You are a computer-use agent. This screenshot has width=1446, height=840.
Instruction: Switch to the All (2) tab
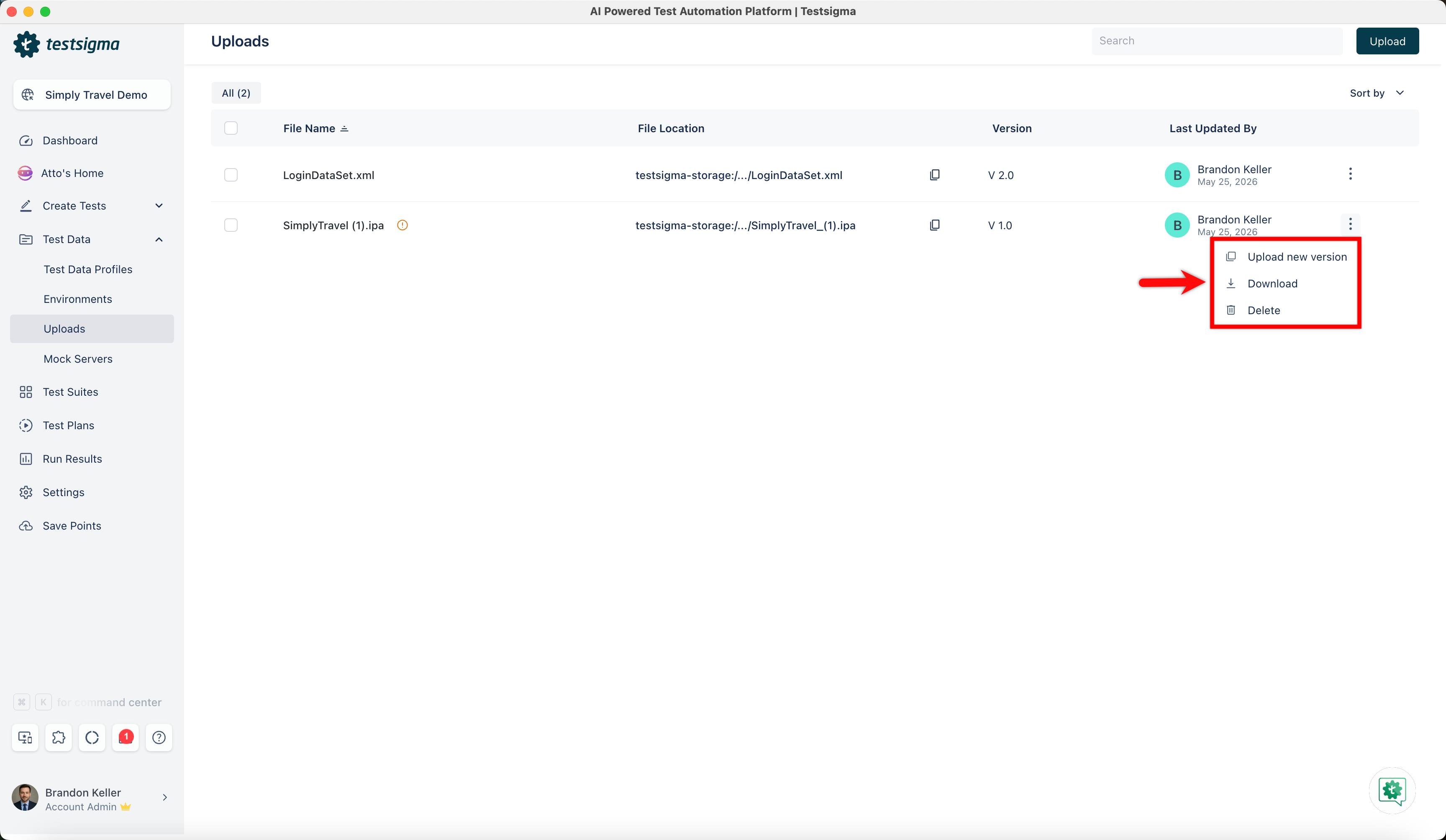tap(236, 93)
